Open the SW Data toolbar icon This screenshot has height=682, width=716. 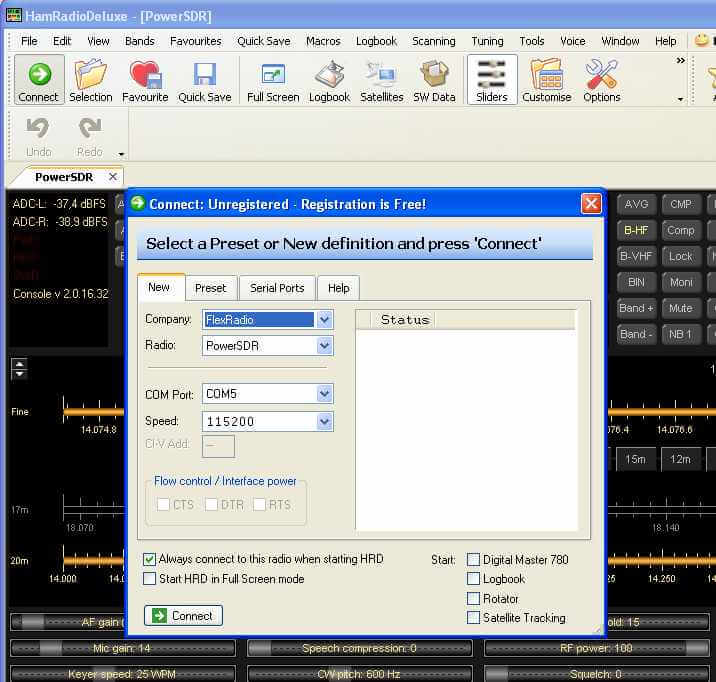click(434, 80)
